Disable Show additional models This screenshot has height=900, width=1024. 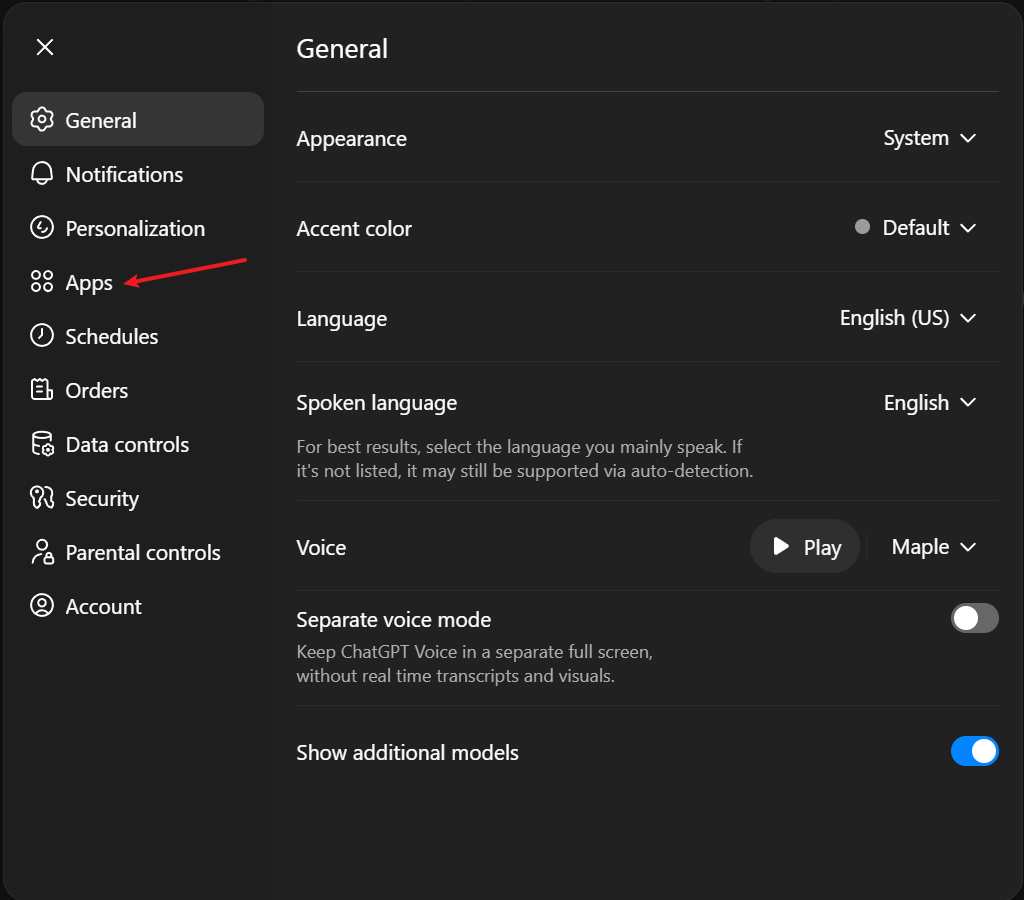tap(975, 751)
